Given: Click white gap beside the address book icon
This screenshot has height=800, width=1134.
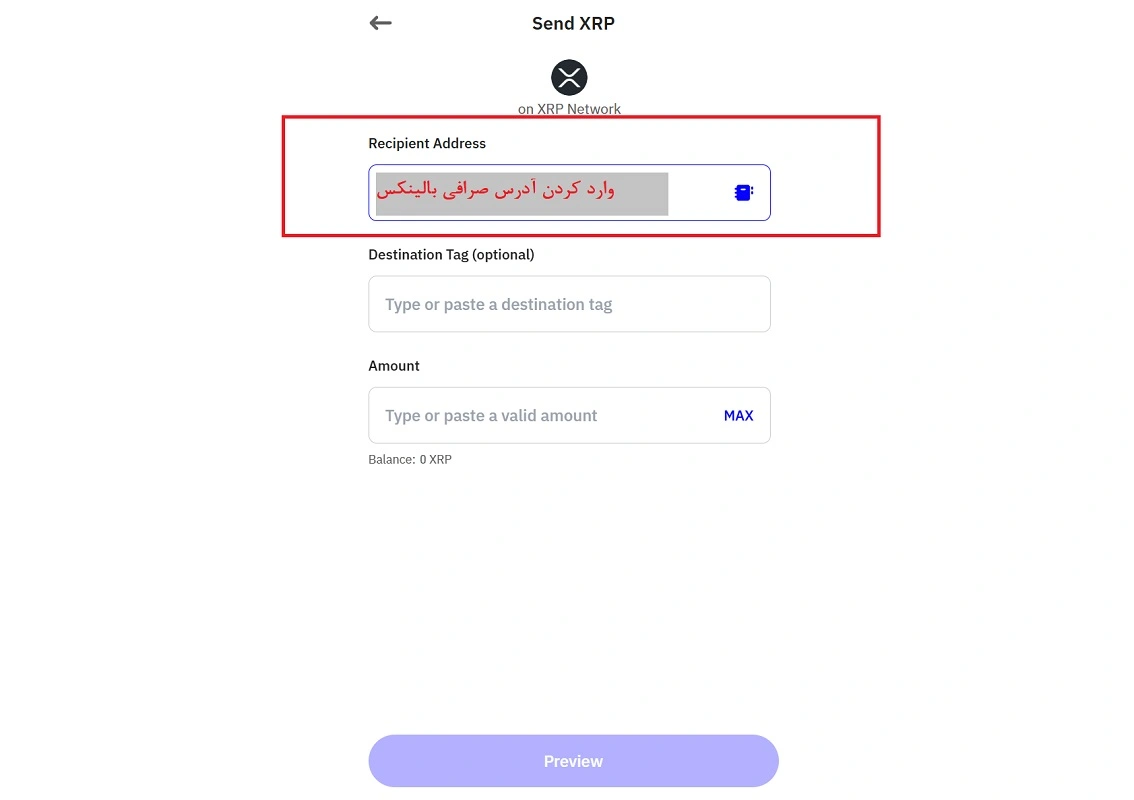Looking at the screenshot, I should (x=700, y=192).
